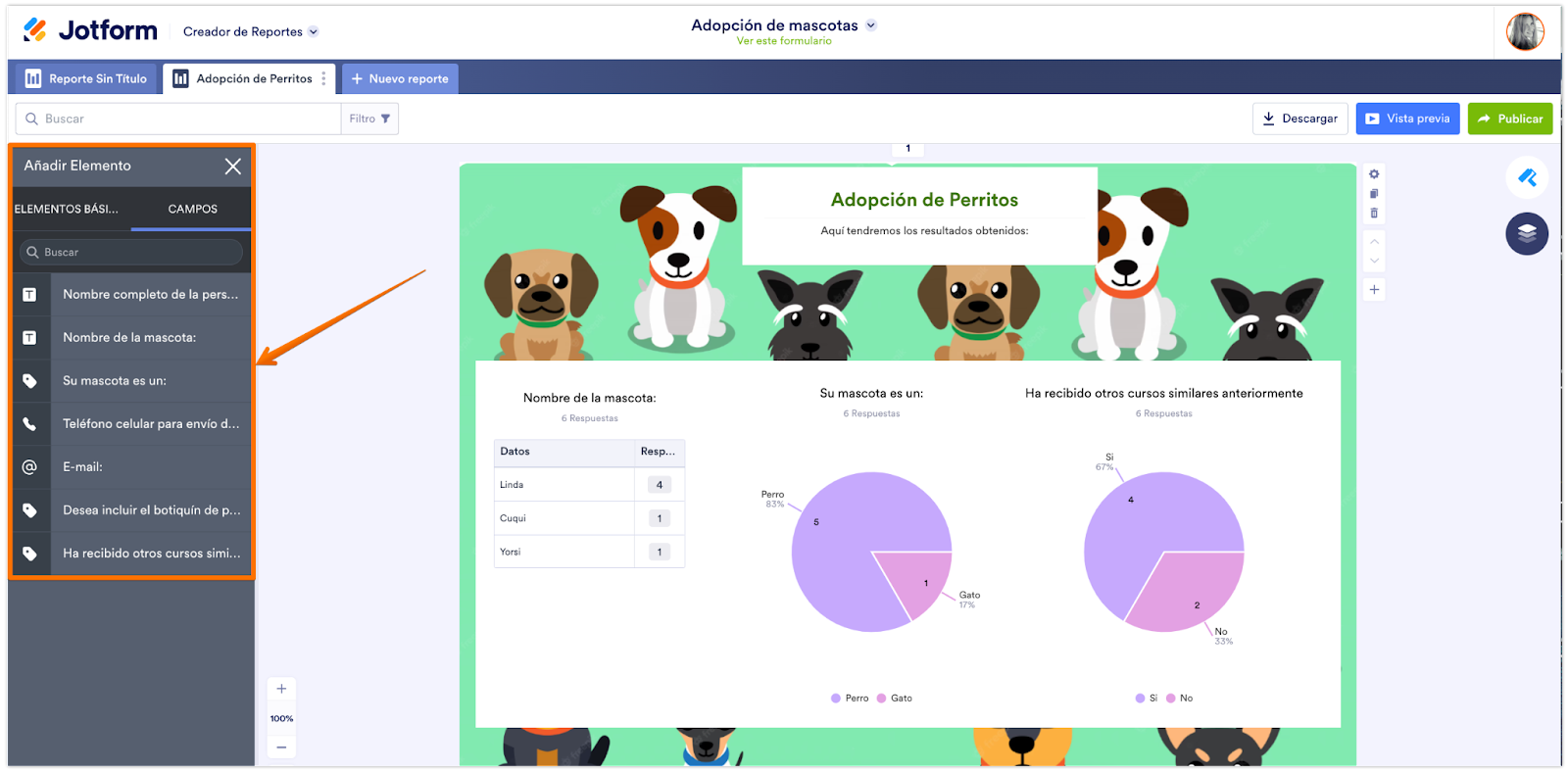The height and width of the screenshot is (772, 1568).
Task: Add the Ha recibido otros cursos simi... field
Action: (131, 554)
